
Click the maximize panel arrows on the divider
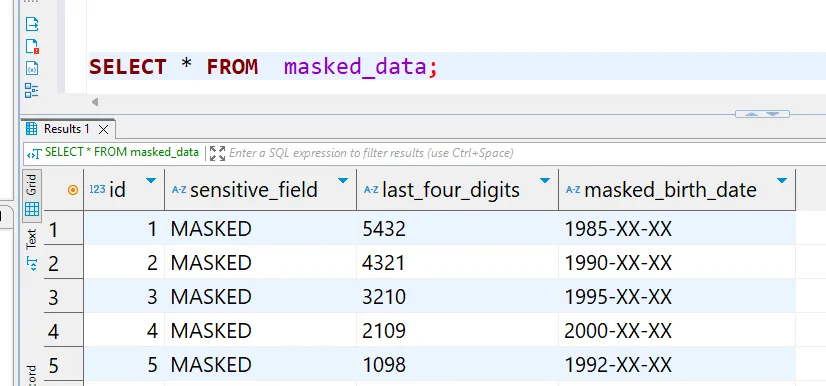pyautogui.click(x=762, y=114)
